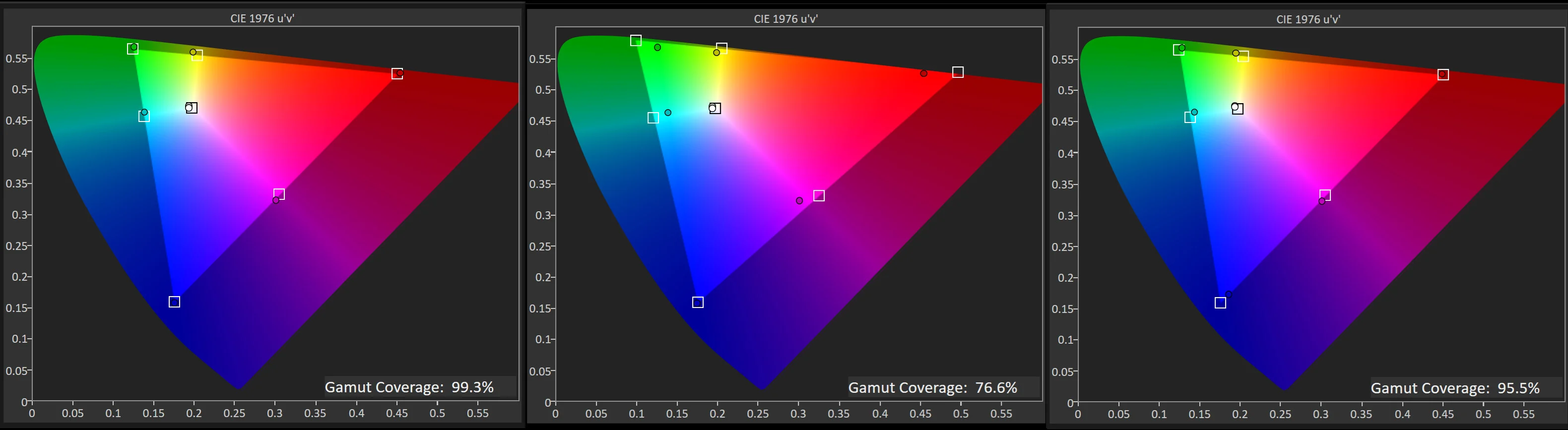
Task: Click red target square in left chart
Action: (397, 73)
